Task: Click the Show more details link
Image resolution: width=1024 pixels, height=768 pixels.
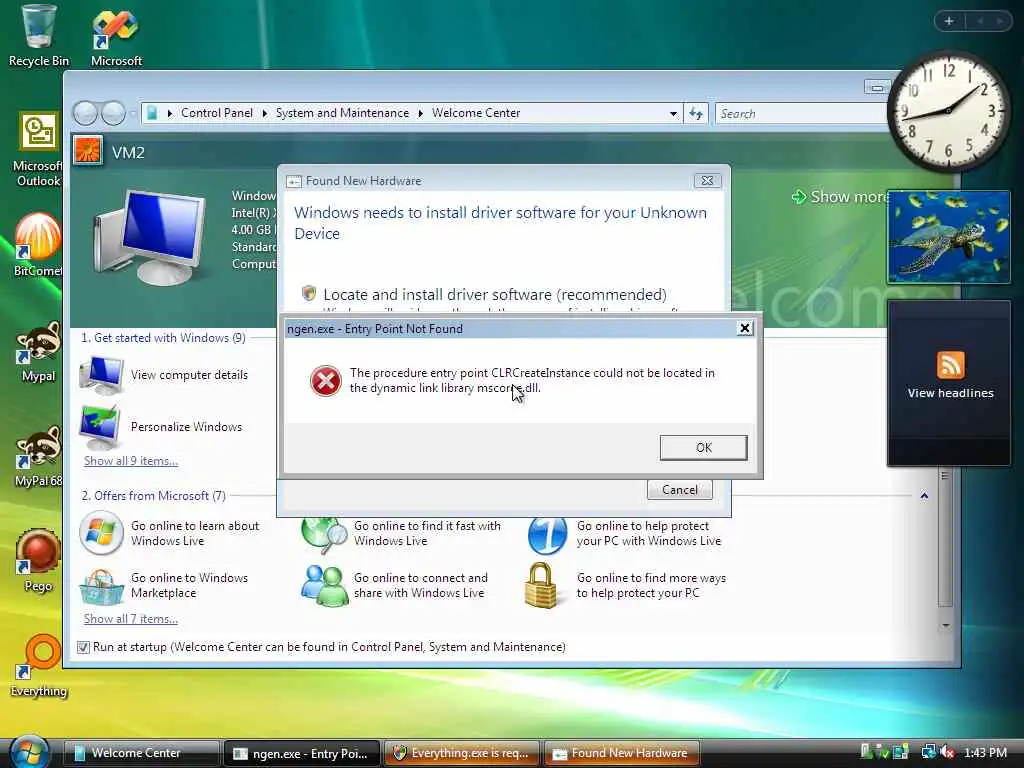Action: tap(842, 197)
